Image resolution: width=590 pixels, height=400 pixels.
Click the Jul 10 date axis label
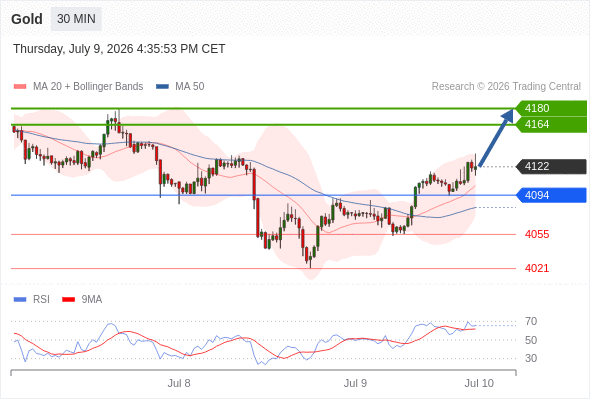click(479, 383)
